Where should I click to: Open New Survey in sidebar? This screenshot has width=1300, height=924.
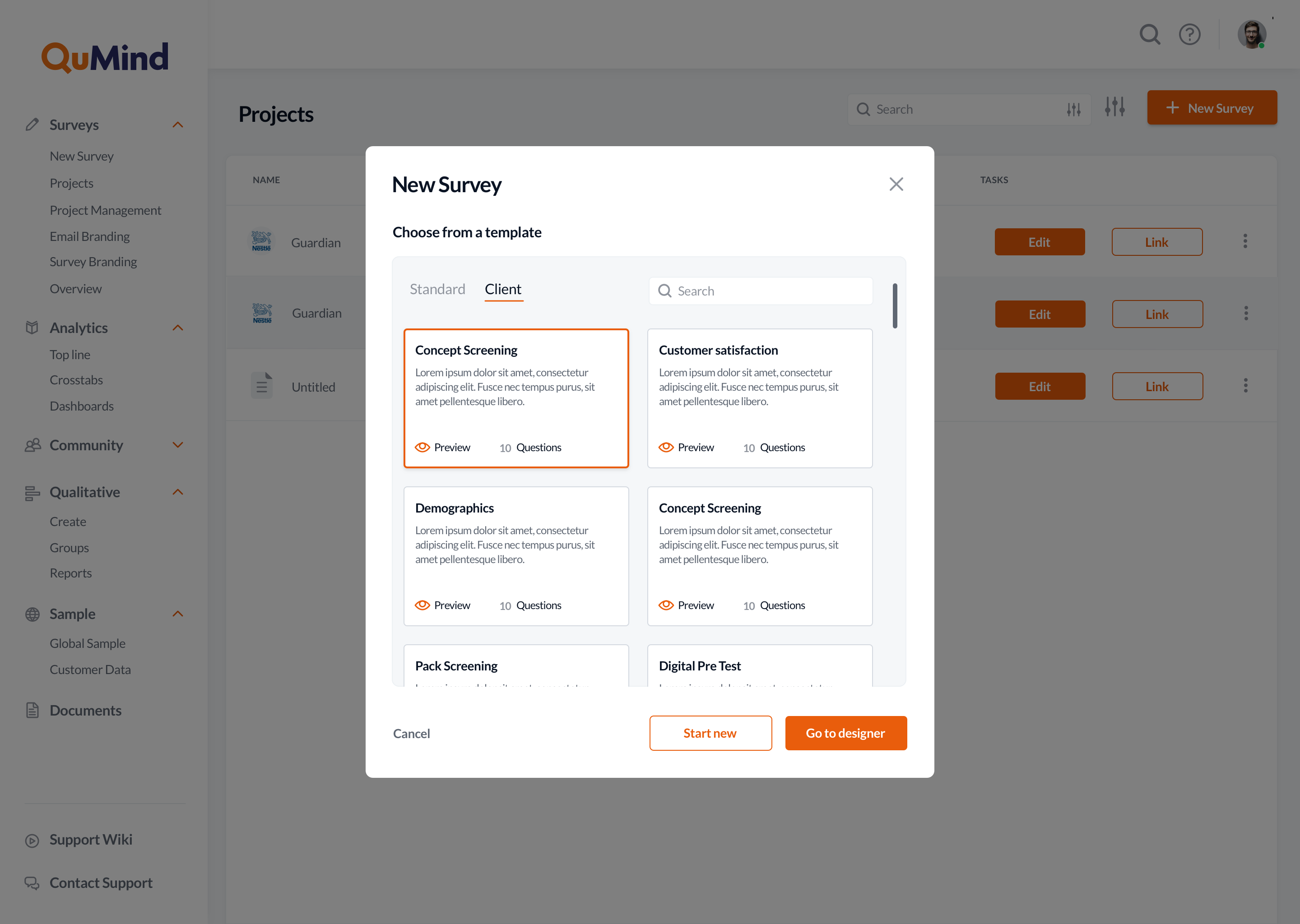click(x=81, y=156)
